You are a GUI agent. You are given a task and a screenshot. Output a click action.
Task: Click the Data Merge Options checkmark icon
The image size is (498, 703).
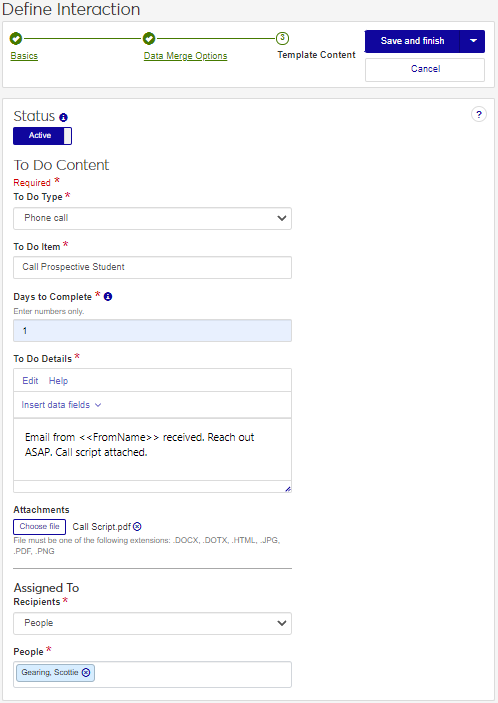point(149,39)
